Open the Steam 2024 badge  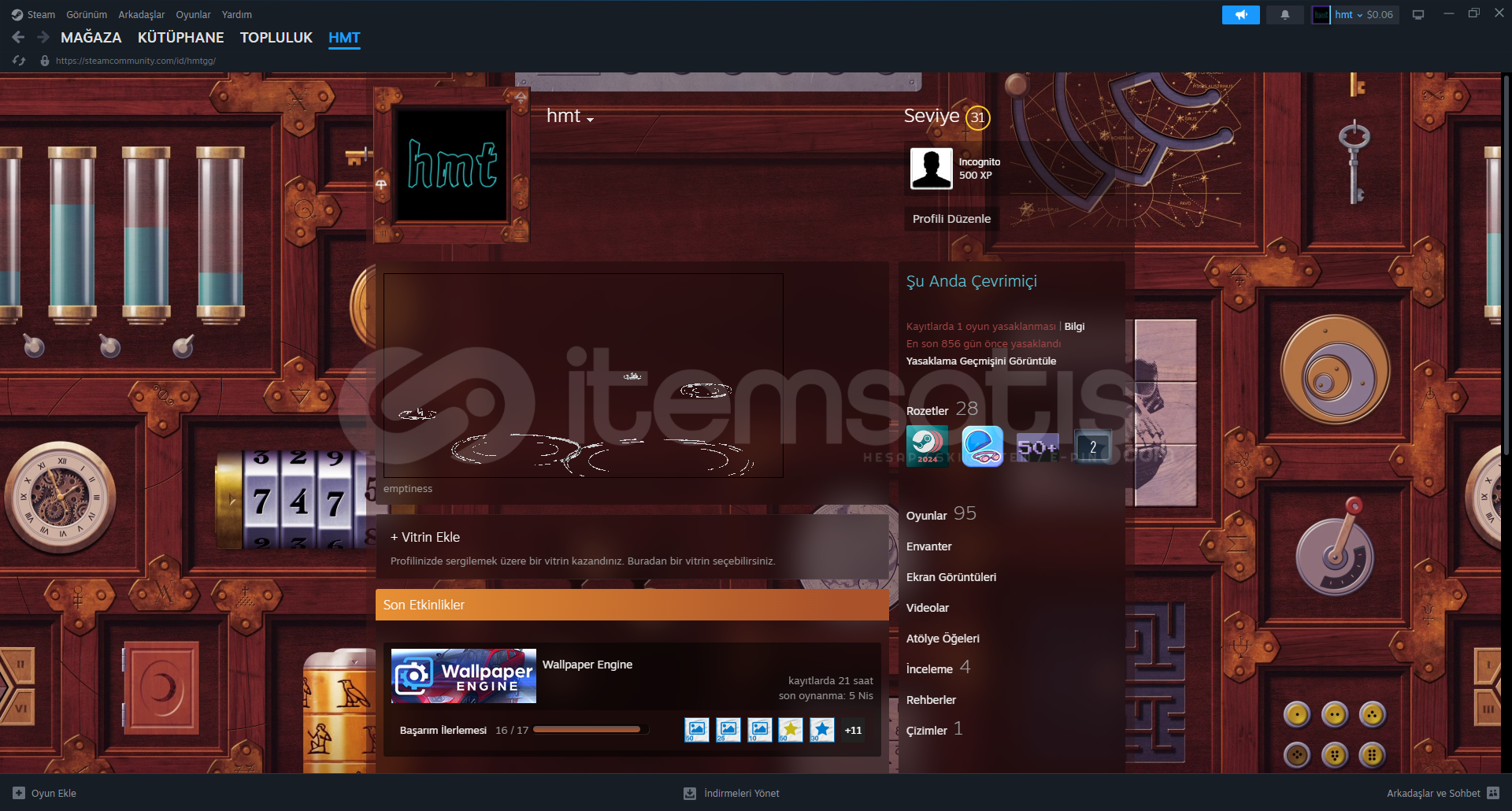[x=928, y=446]
